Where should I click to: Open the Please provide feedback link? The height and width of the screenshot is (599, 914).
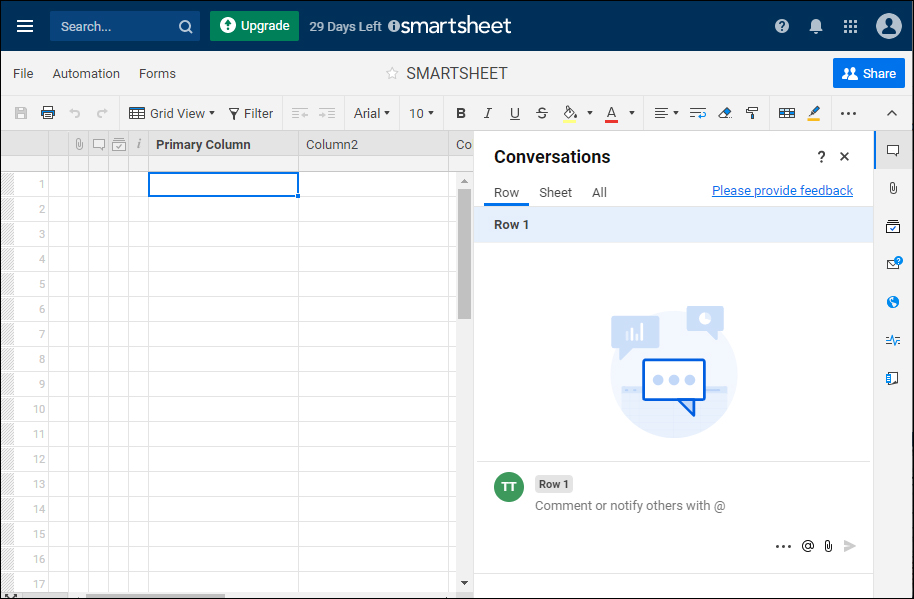click(782, 191)
